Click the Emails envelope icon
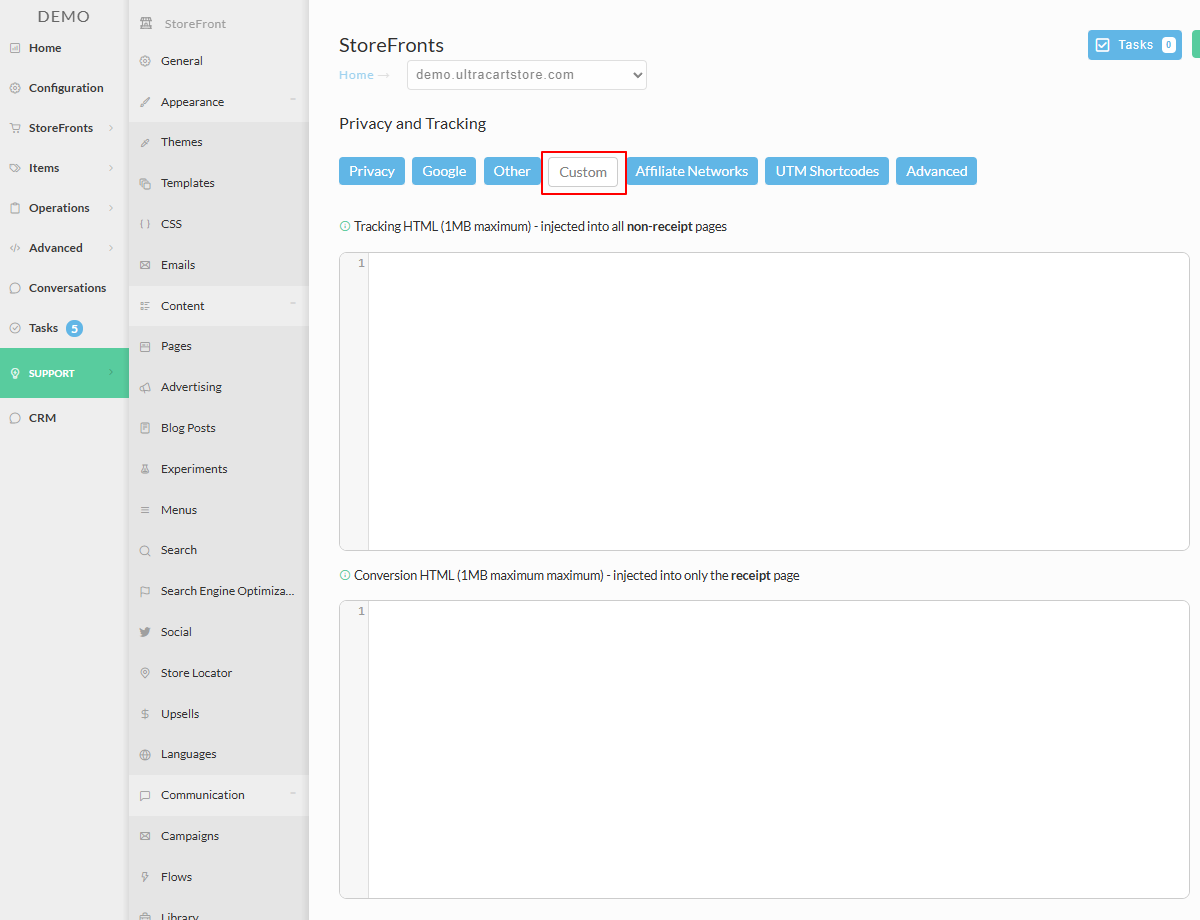Image resolution: width=1200 pixels, height=920 pixels. click(x=145, y=265)
